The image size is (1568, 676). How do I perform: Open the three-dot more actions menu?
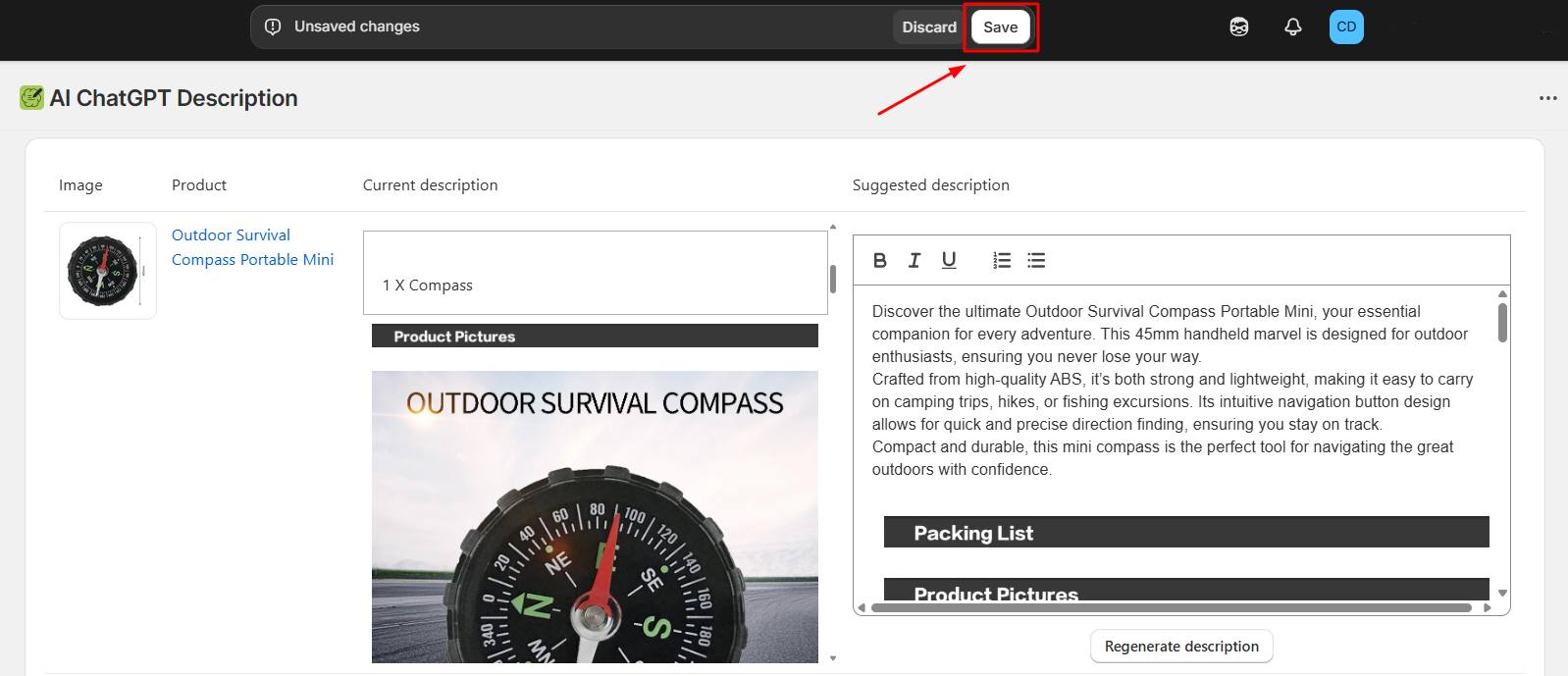1548,98
